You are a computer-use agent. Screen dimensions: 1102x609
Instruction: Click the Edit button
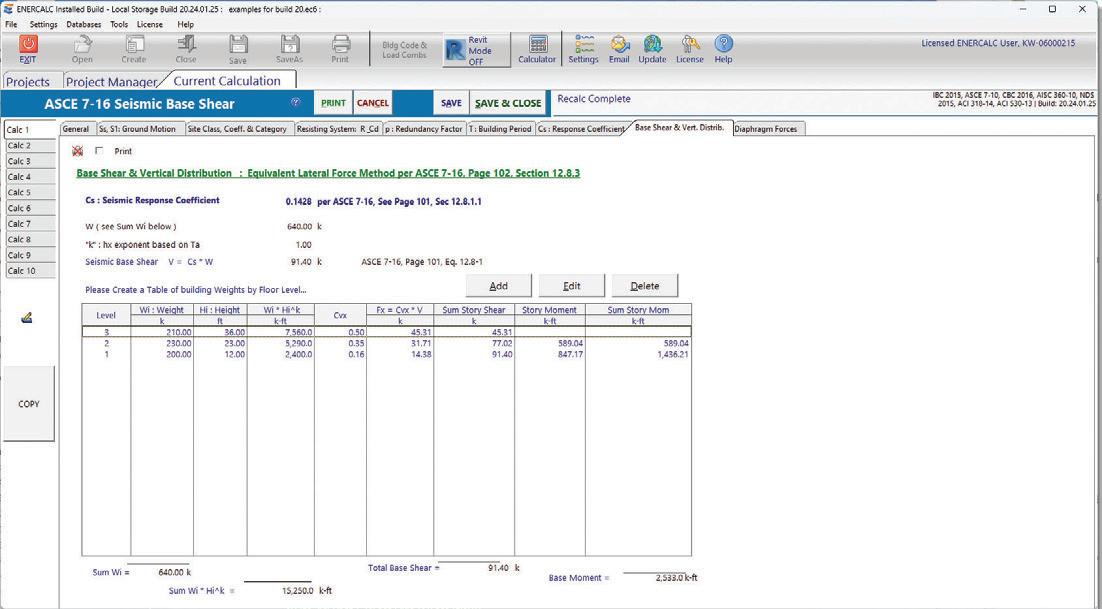[x=571, y=286]
